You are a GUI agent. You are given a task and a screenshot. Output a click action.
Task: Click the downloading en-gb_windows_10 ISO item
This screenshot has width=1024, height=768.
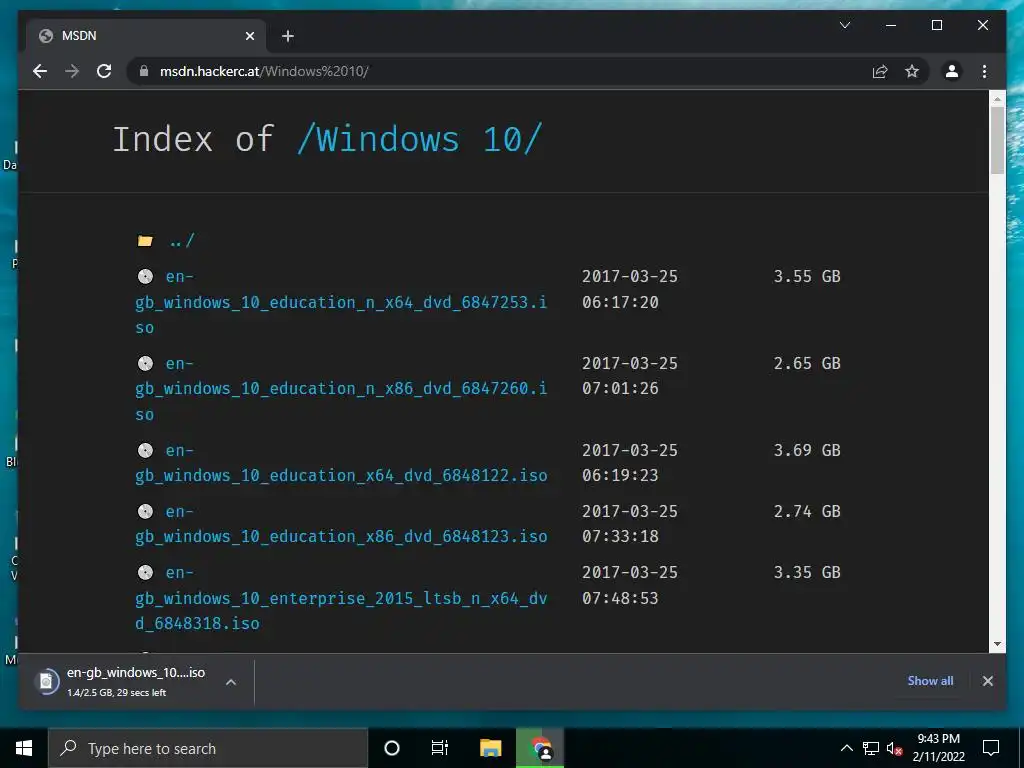[x=136, y=681]
